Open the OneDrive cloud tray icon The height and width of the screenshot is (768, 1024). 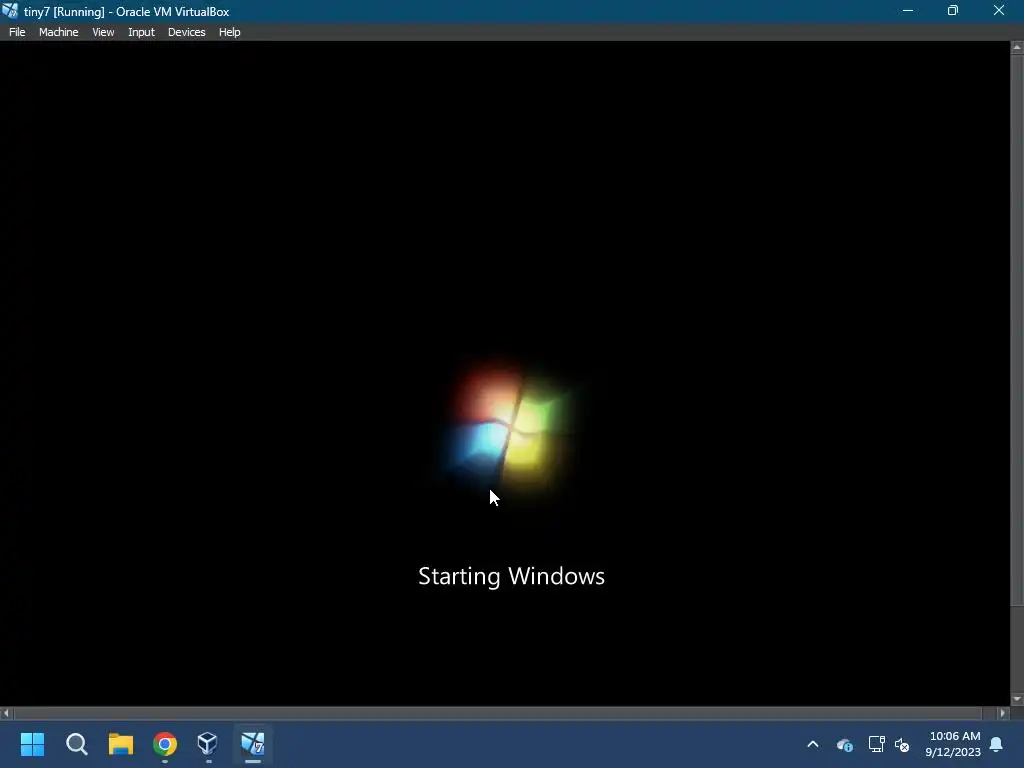(844, 744)
